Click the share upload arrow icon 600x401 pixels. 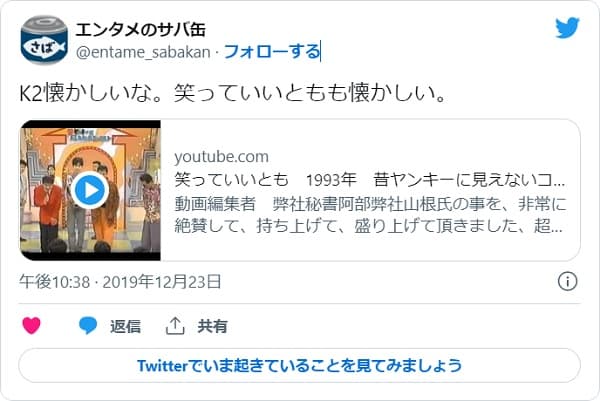175,326
